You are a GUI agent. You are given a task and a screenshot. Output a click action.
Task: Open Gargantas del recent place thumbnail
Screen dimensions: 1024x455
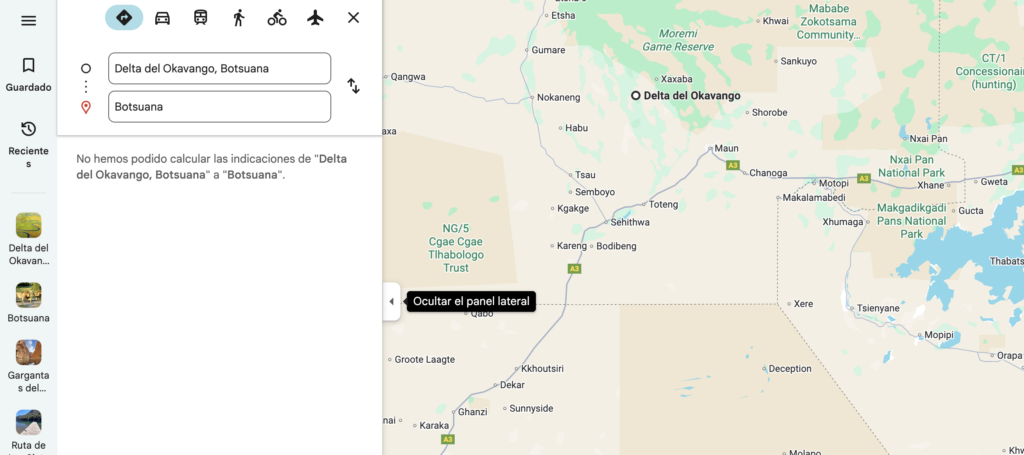(x=28, y=353)
